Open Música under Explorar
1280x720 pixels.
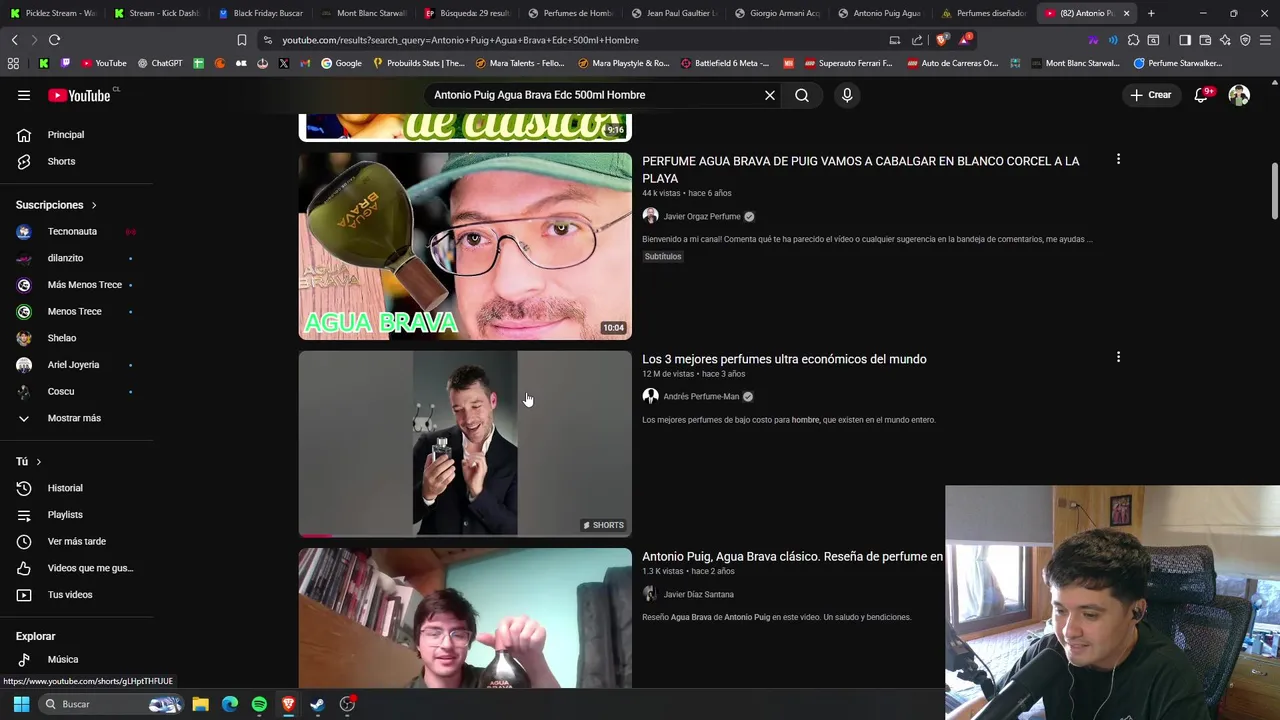click(x=62, y=659)
